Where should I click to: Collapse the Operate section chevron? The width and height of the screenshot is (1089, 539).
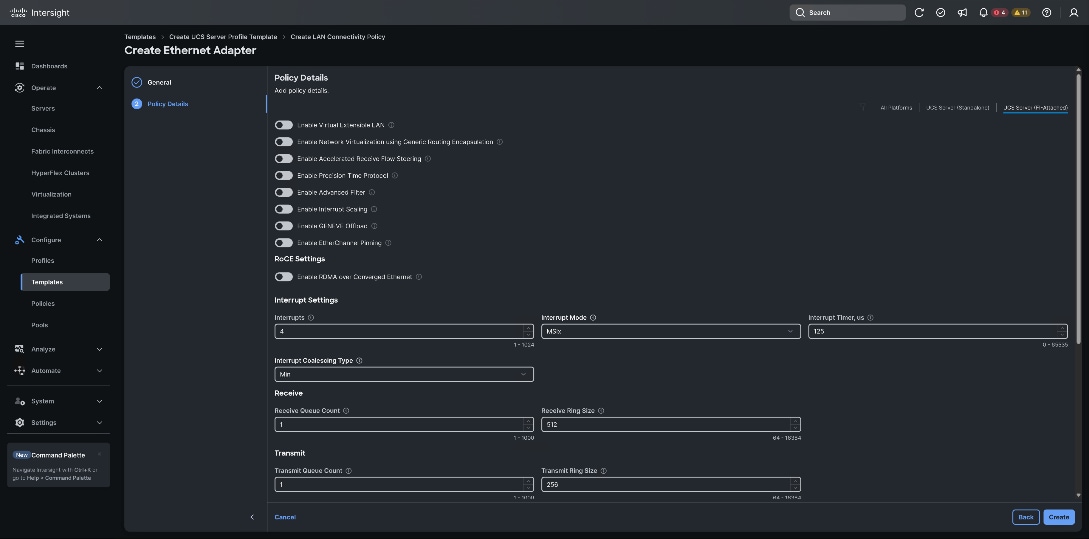(99, 88)
